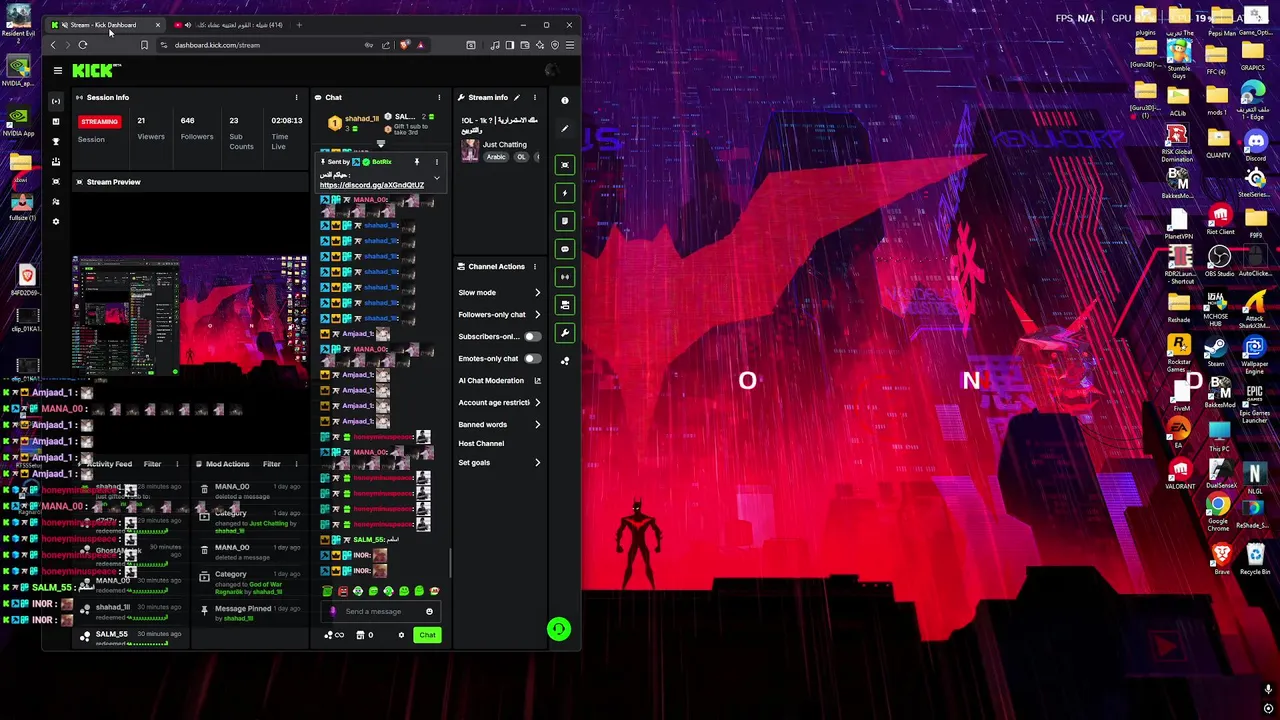Open the Recycle Bin
This screenshot has width=1280, height=720.
click(x=1254, y=558)
